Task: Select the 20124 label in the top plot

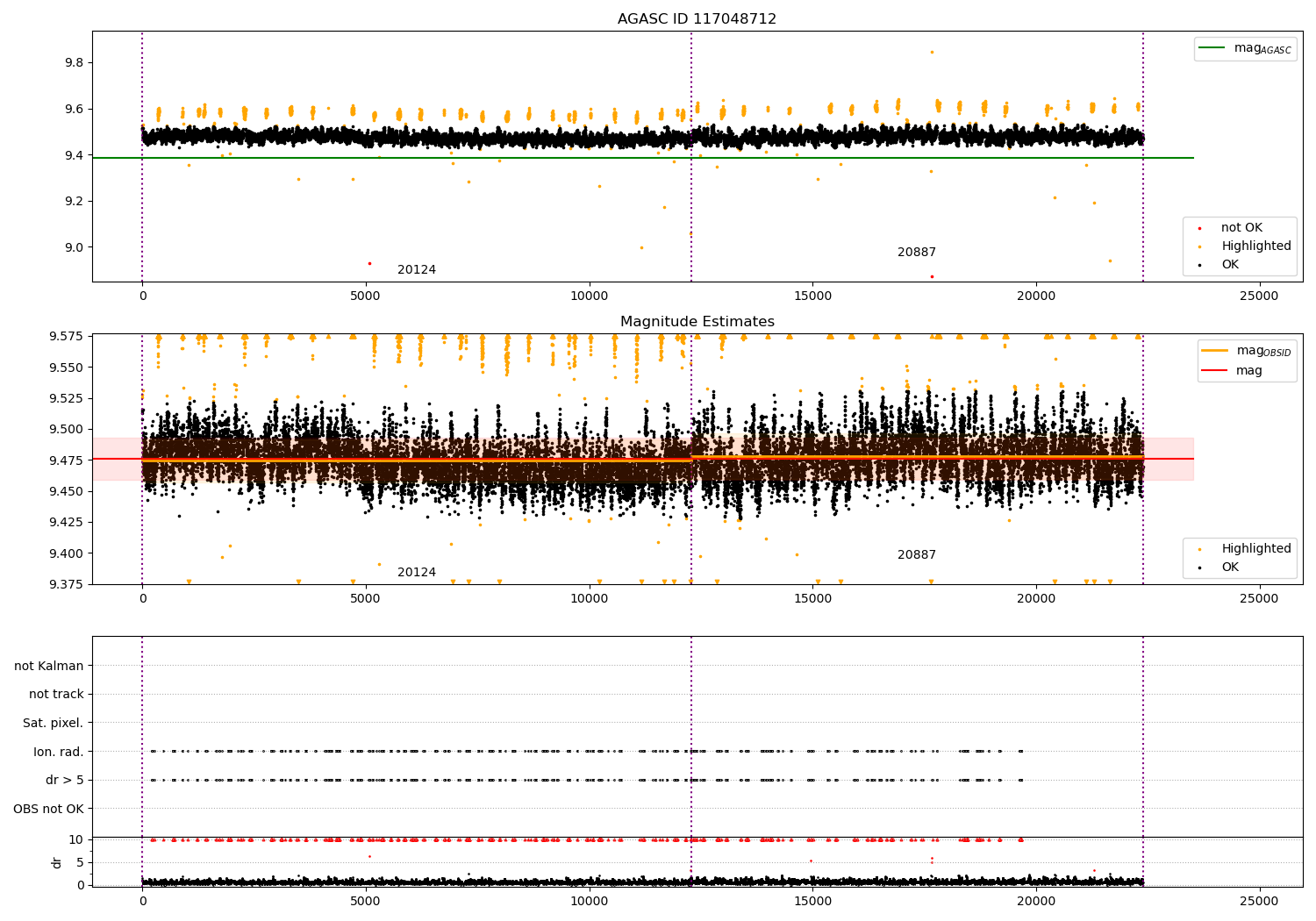Action: [416, 270]
